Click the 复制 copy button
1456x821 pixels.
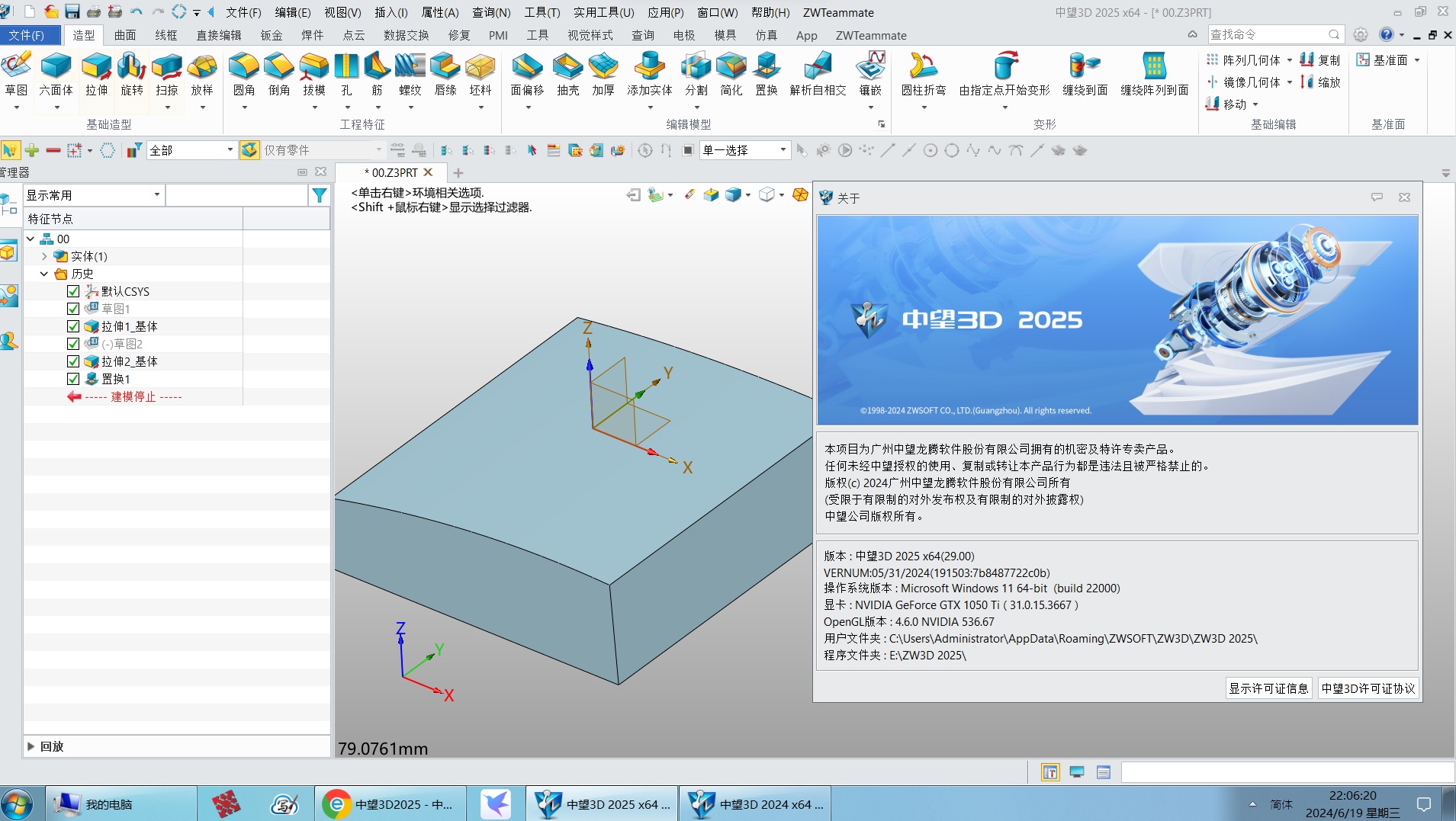point(1320,60)
